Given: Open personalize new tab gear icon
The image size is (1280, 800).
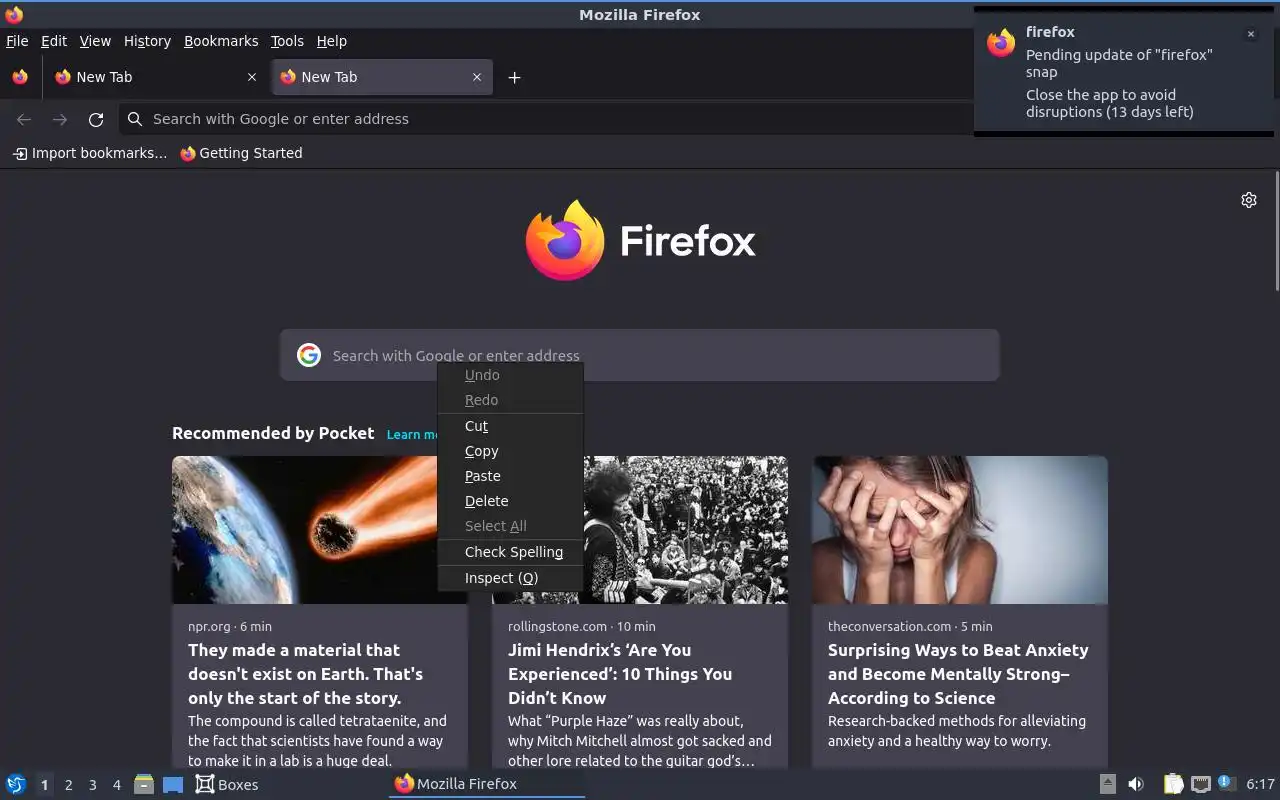Looking at the screenshot, I should pos(1249,200).
